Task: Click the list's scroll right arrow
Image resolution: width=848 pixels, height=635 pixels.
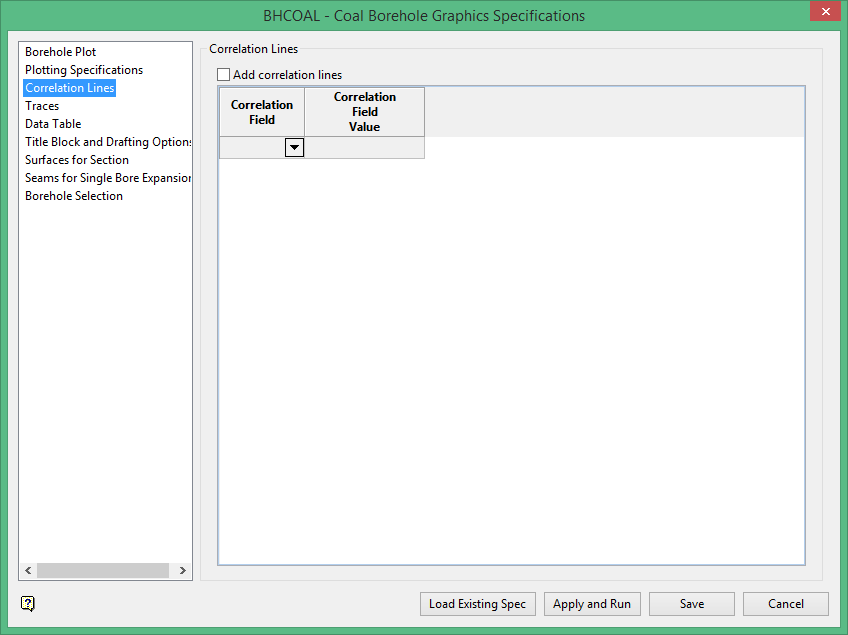Action: click(183, 571)
